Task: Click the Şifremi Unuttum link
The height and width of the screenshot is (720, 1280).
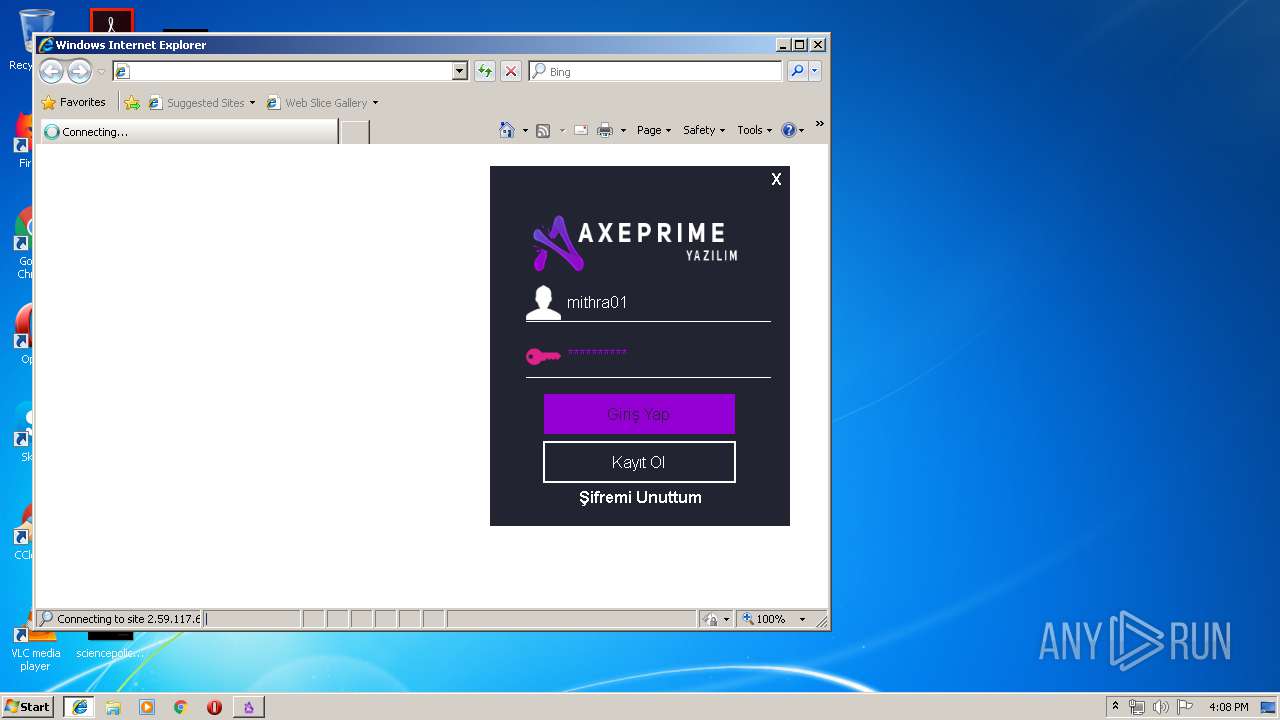Action: [x=640, y=497]
